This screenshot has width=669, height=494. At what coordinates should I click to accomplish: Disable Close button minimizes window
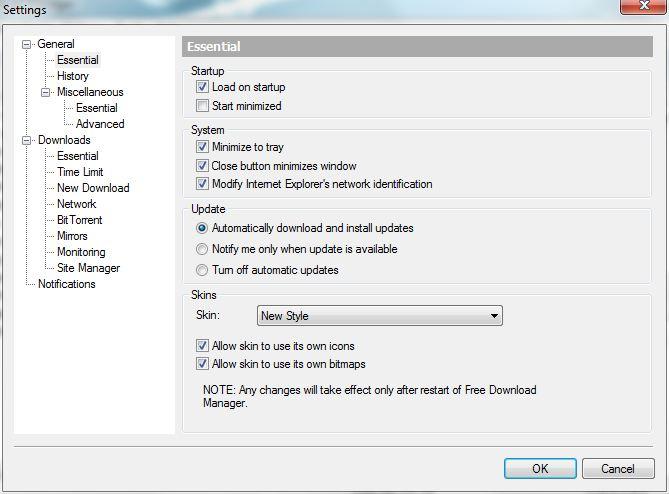click(x=202, y=166)
